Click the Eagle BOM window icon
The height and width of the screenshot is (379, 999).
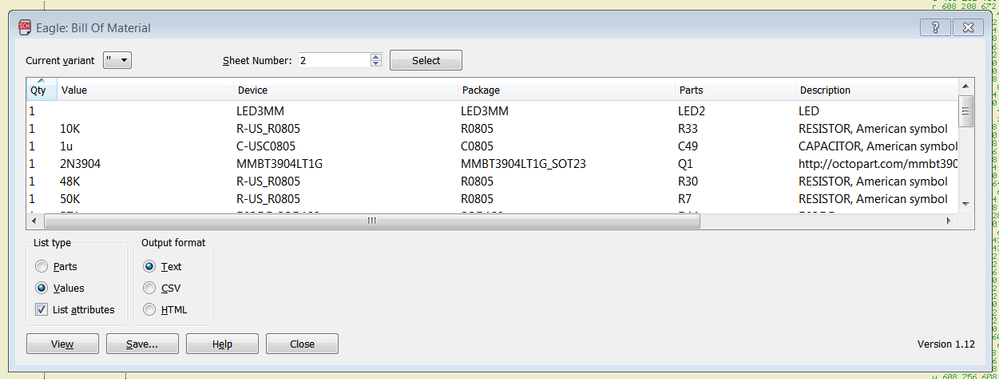(25, 27)
